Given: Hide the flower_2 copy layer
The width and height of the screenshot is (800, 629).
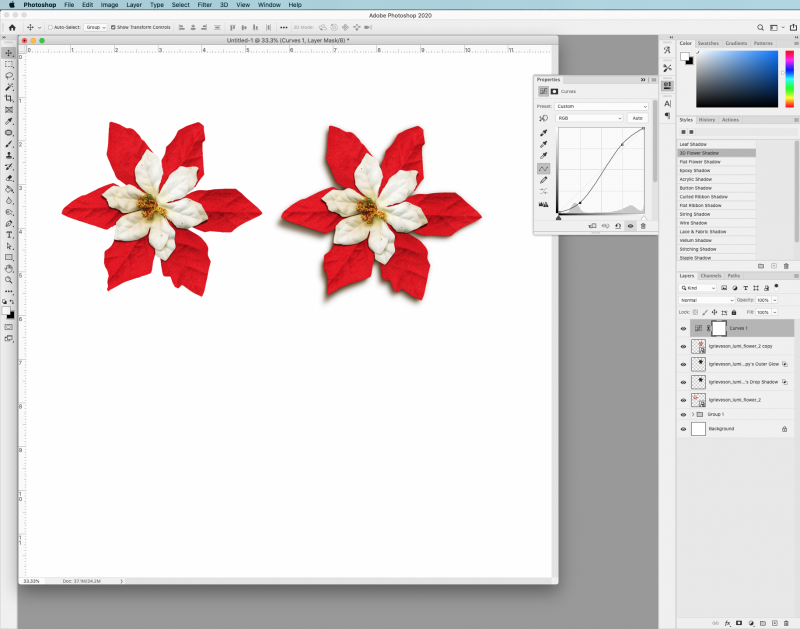Looking at the screenshot, I should click(683, 346).
